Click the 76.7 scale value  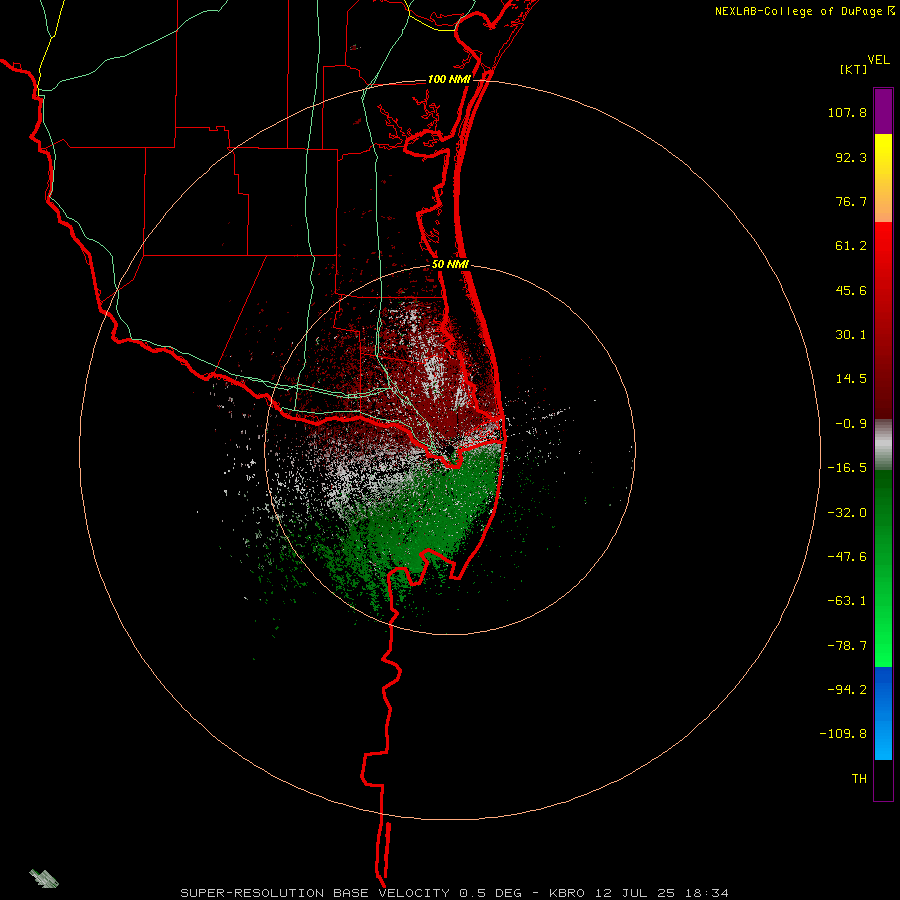pos(851,201)
